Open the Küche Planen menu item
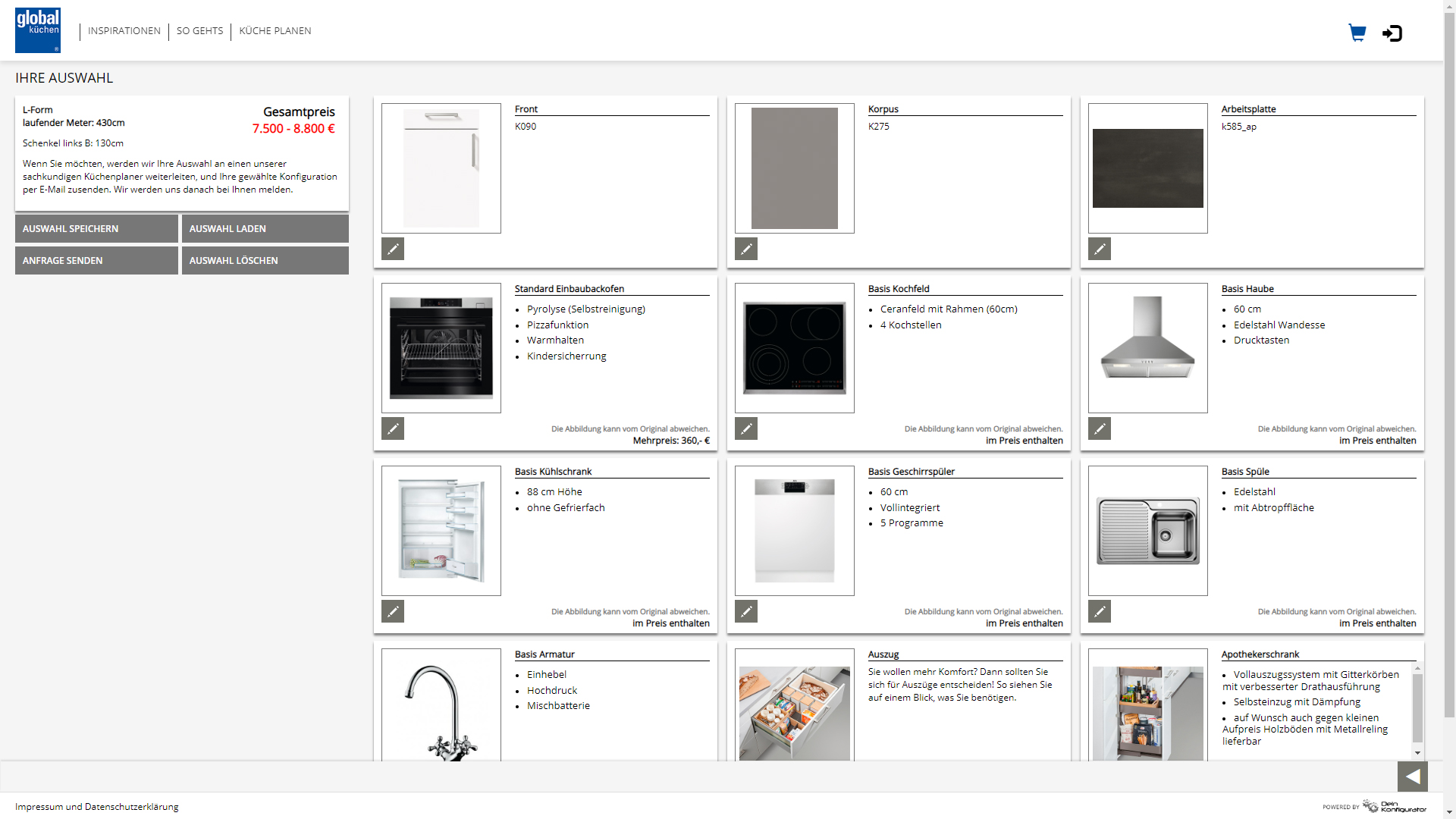Viewport: 1456px width, 819px height. point(275,31)
